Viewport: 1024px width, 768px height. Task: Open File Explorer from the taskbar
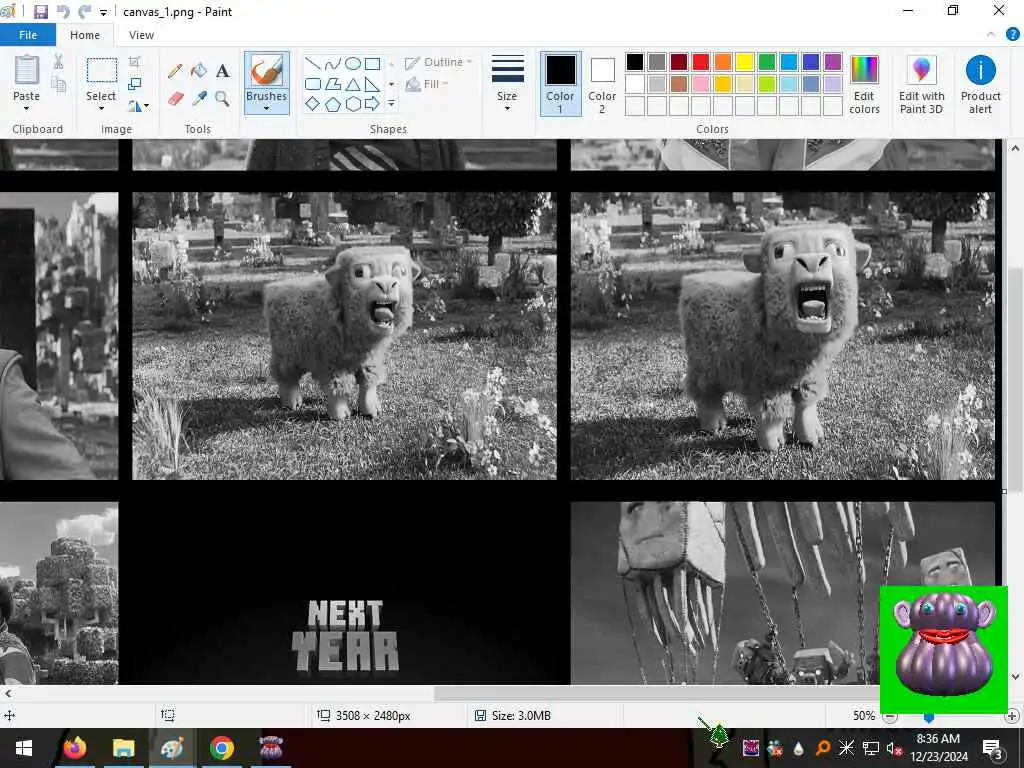123,748
